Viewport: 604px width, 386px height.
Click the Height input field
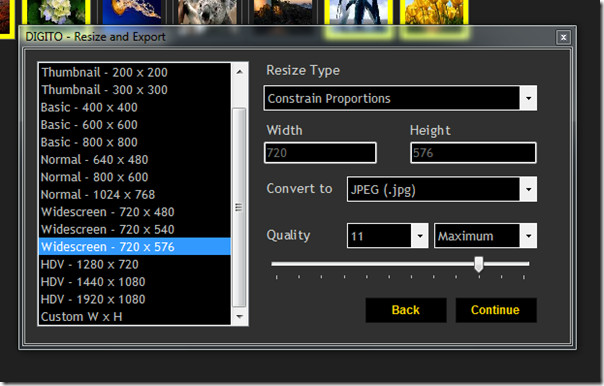click(x=473, y=153)
